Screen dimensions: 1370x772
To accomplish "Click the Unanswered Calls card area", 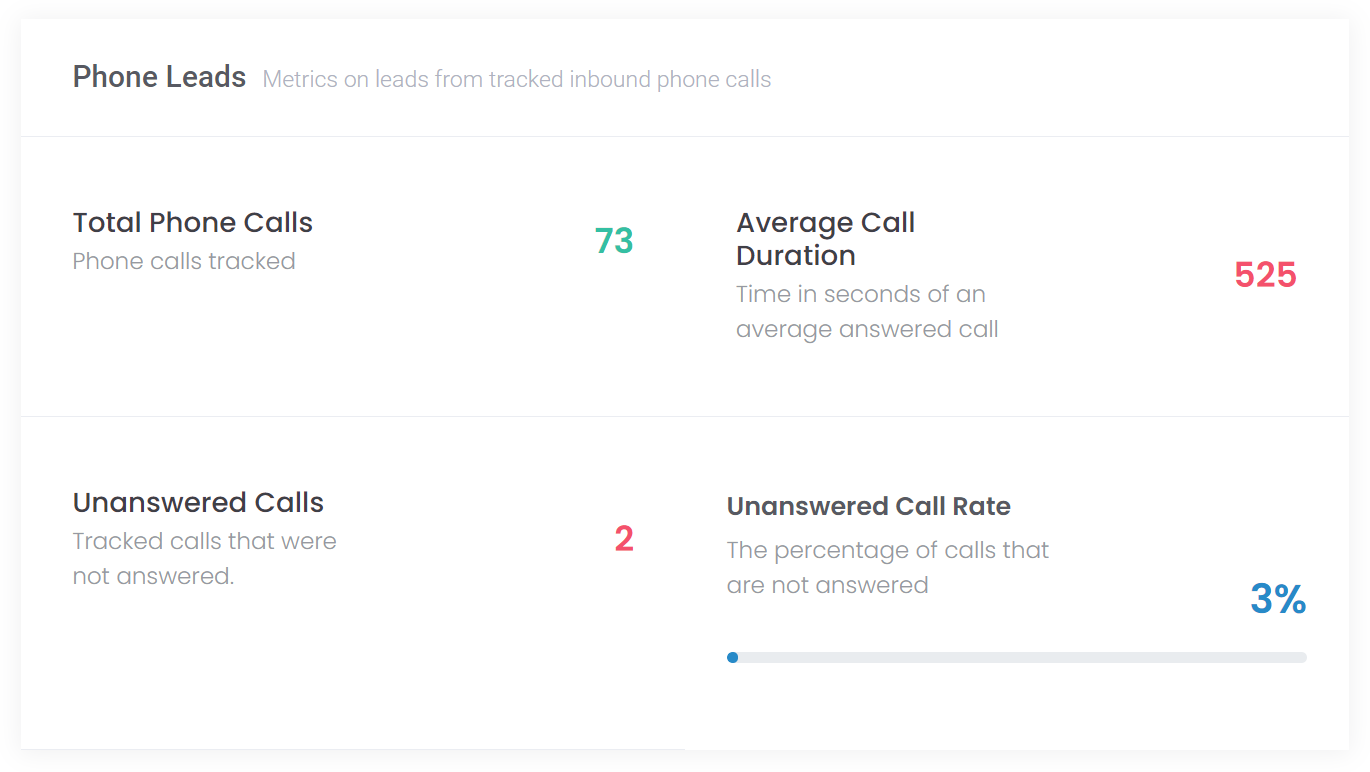I will tap(353, 583).
